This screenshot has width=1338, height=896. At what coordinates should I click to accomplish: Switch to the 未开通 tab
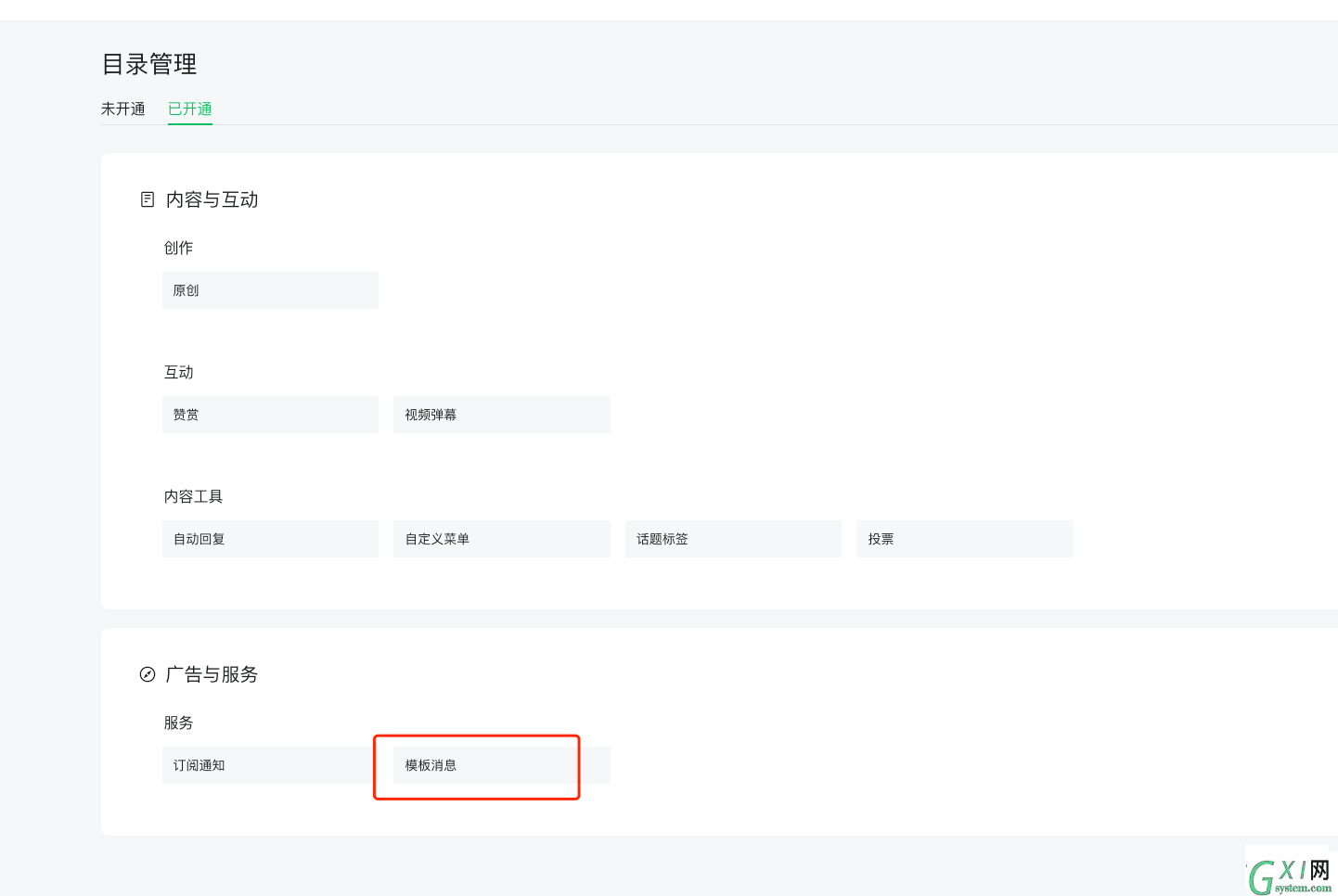tap(123, 109)
